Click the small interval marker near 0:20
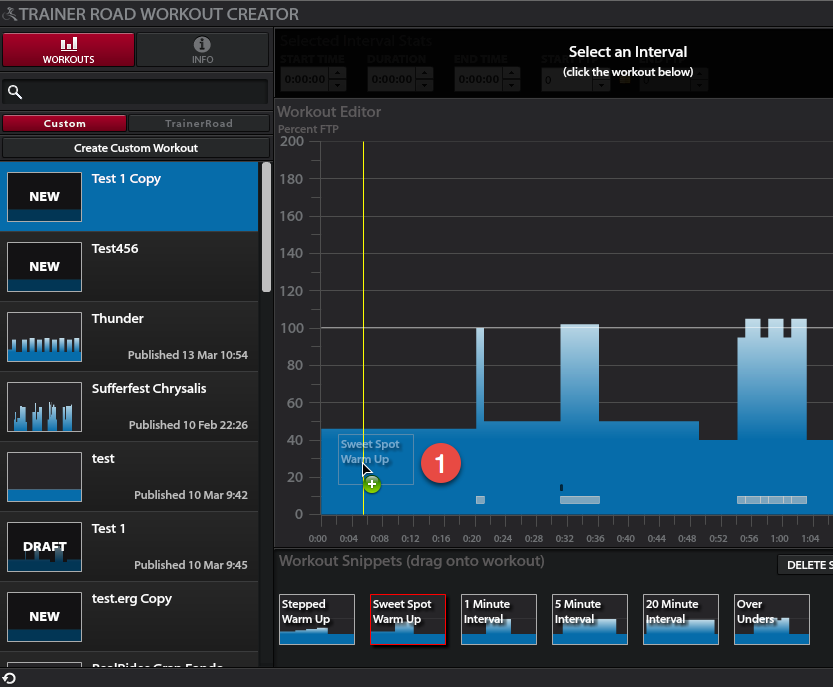The width and height of the screenshot is (833, 687). pos(480,500)
